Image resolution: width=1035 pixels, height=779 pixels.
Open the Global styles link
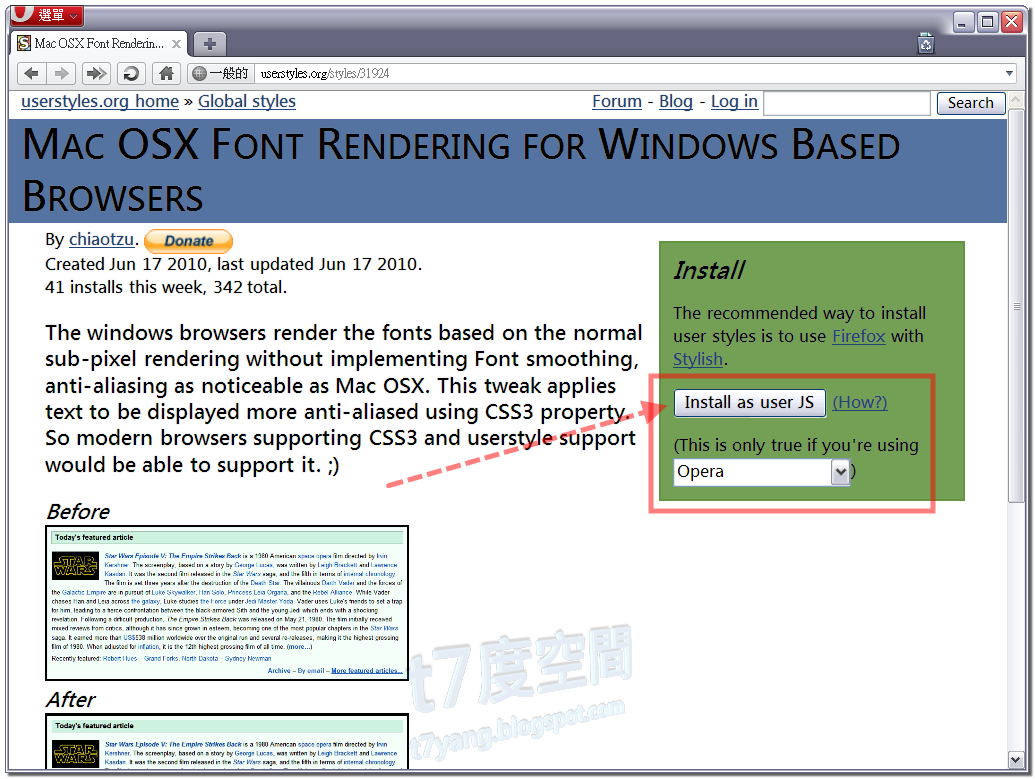[247, 102]
